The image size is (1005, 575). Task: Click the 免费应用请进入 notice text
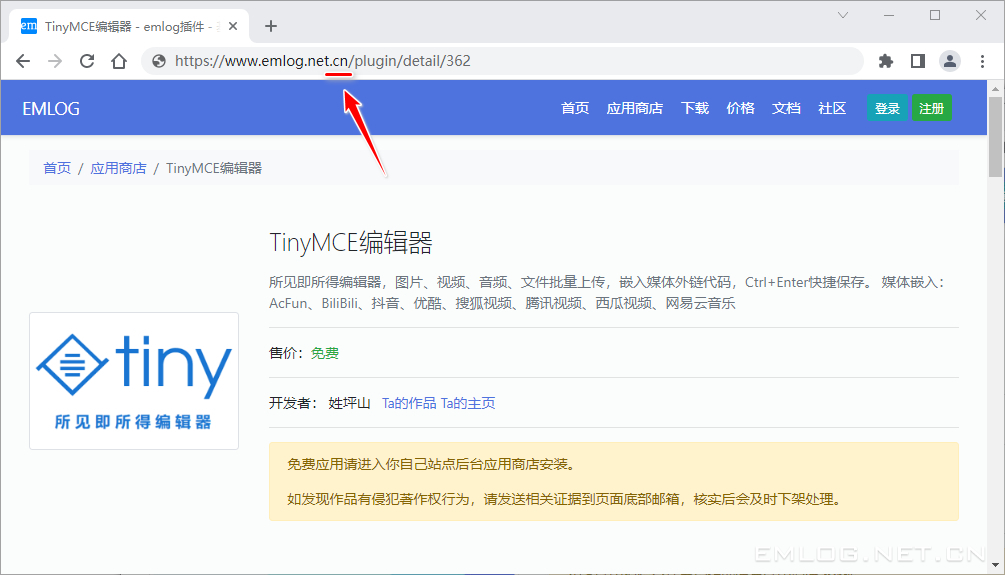click(431, 465)
